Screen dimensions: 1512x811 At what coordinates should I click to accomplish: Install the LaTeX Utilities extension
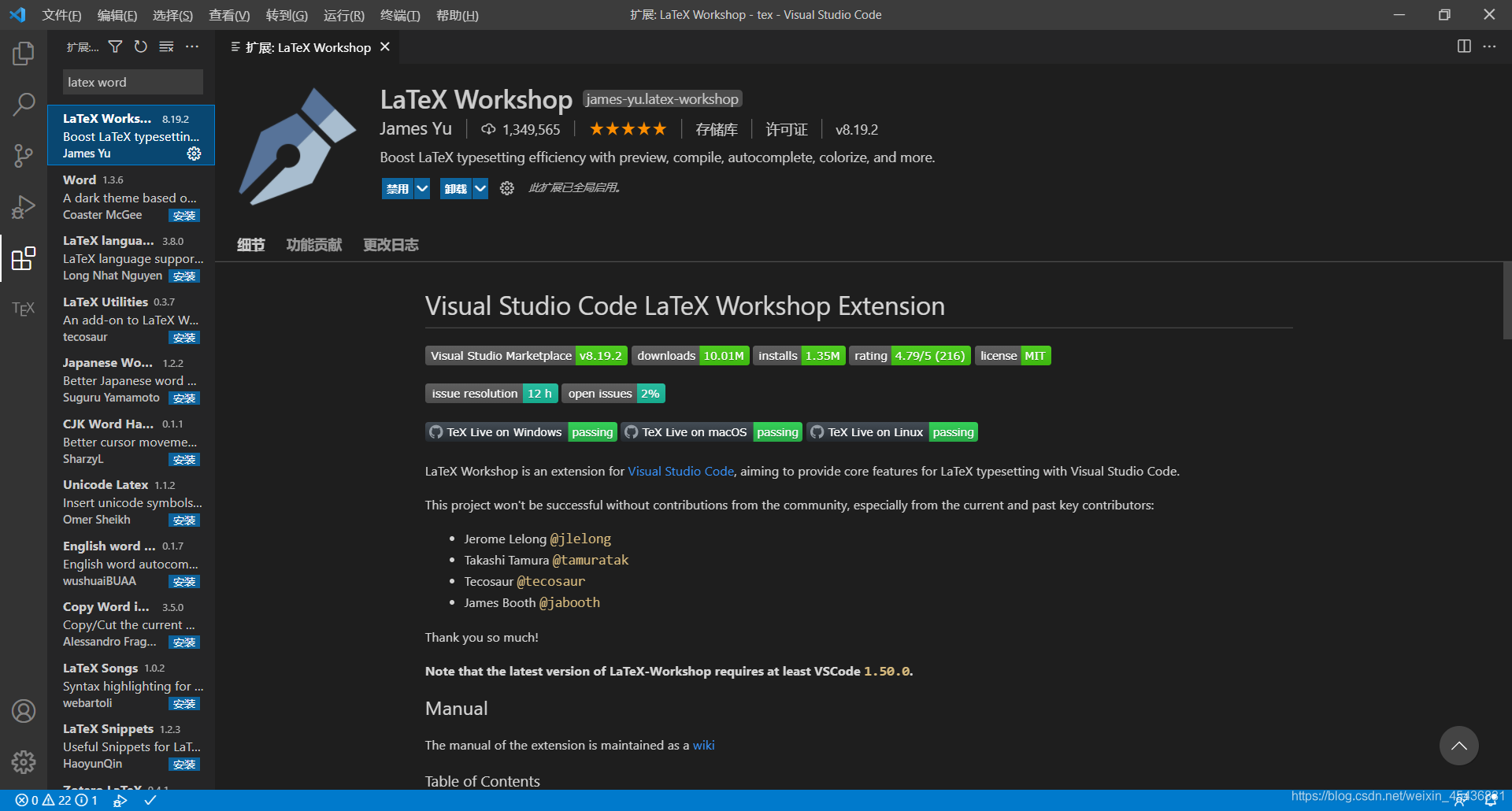(184, 338)
